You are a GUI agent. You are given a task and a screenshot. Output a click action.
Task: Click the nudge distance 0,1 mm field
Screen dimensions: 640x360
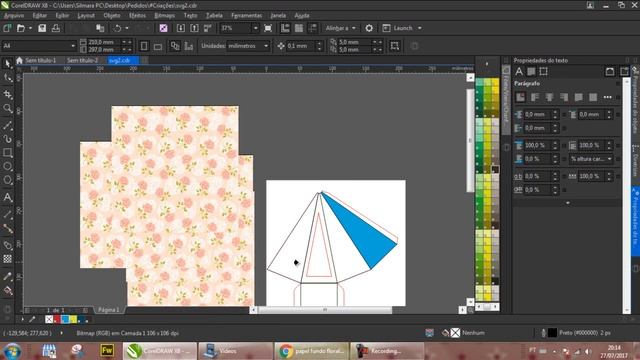pos(301,46)
